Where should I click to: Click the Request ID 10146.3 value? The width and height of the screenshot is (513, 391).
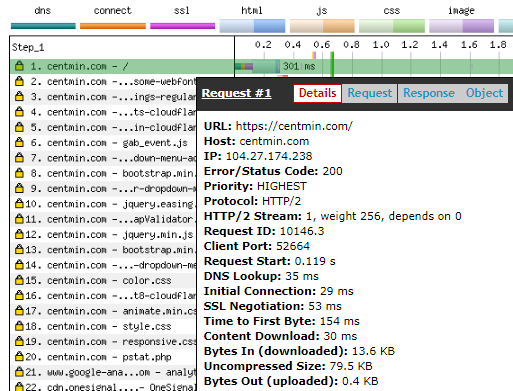click(x=302, y=231)
